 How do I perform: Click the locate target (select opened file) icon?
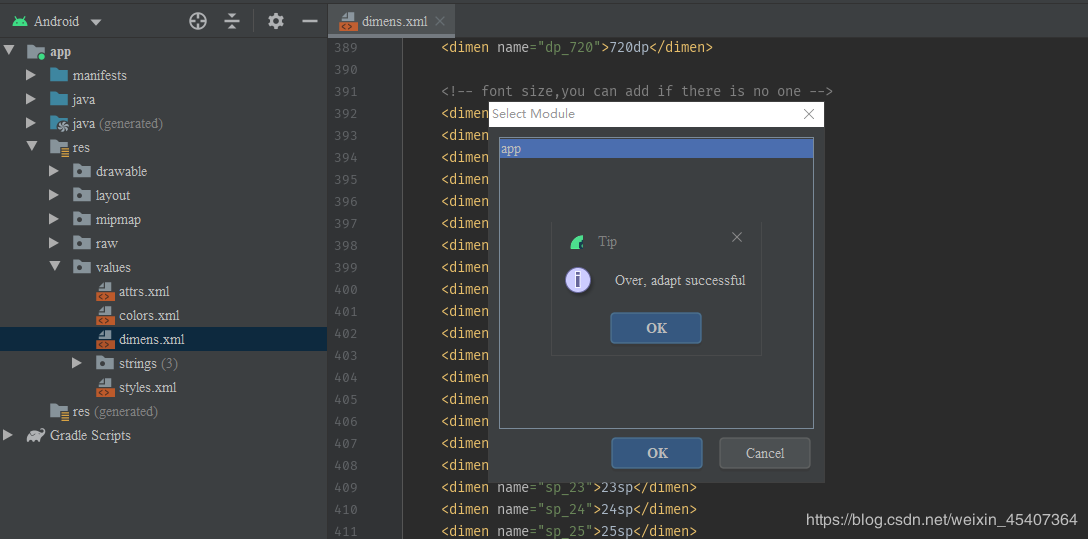coord(198,21)
